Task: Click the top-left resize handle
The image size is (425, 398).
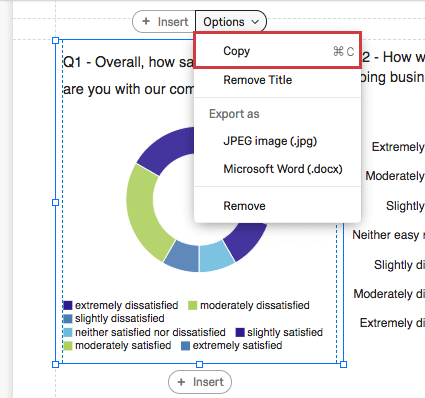Action: pyautogui.click(x=56, y=41)
